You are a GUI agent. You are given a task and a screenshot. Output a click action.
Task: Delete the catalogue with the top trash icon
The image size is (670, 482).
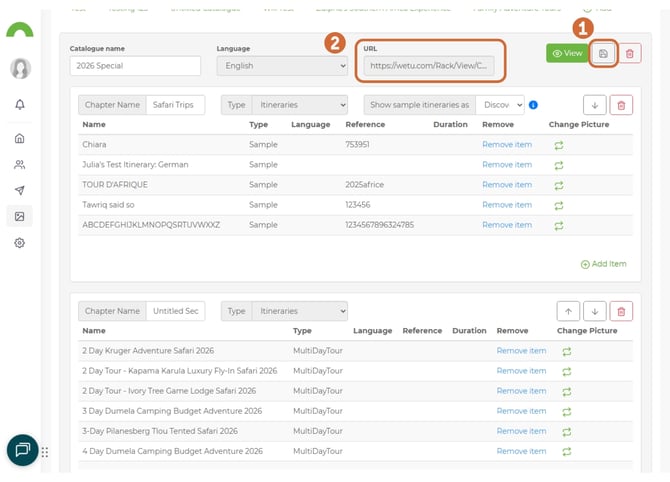pyautogui.click(x=629, y=54)
